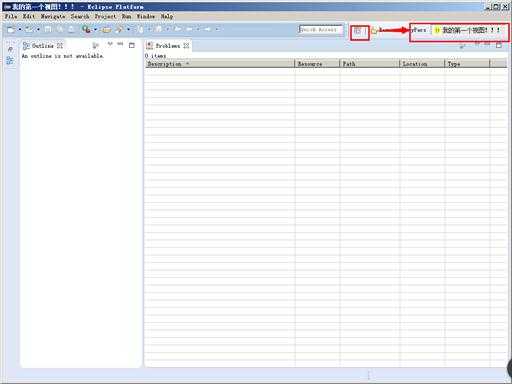Click the New file toolbar icon
Viewport: 512px width, 384px height.
11,30
